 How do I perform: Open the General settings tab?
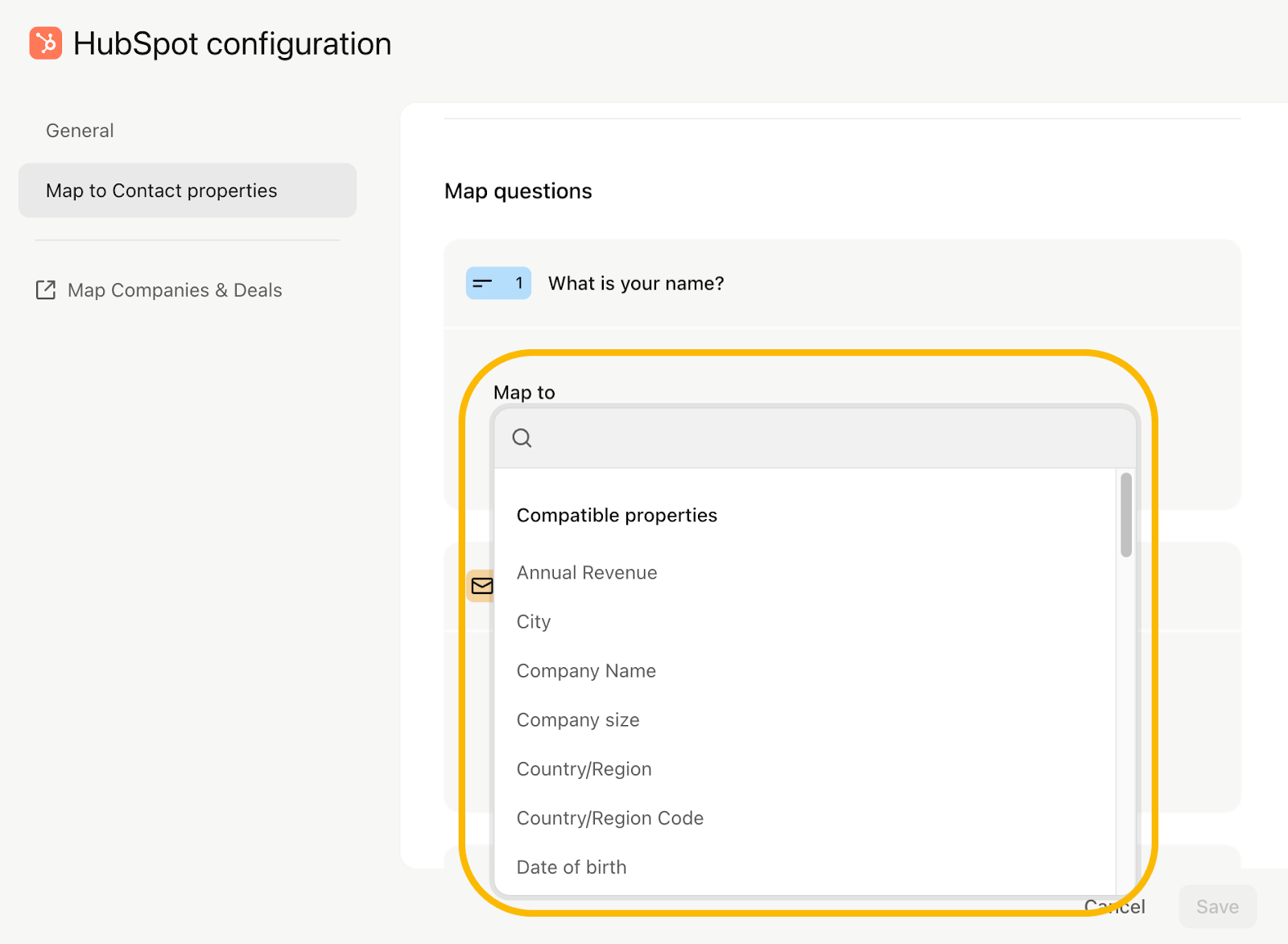[80, 130]
